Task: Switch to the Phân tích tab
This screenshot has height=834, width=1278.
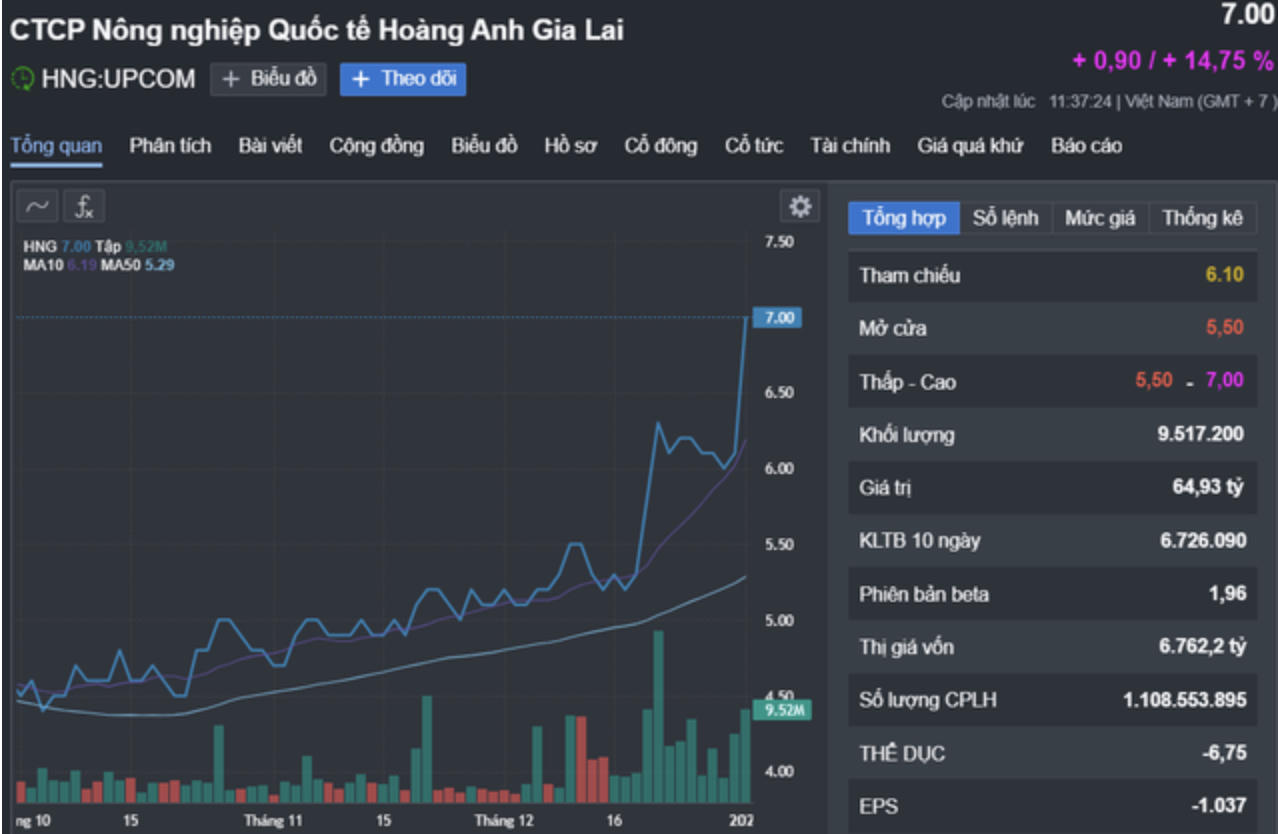Action: [x=170, y=146]
